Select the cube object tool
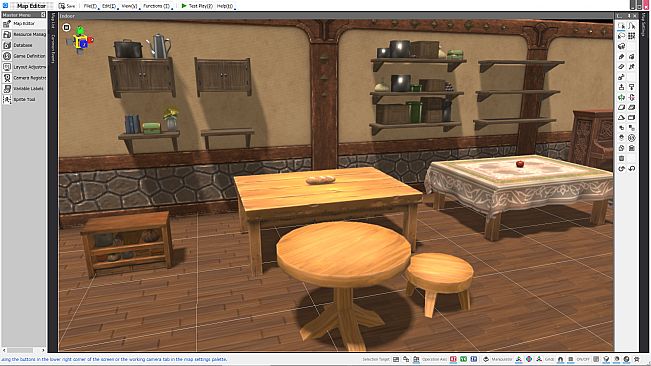The image size is (651, 366). click(621, 46)
